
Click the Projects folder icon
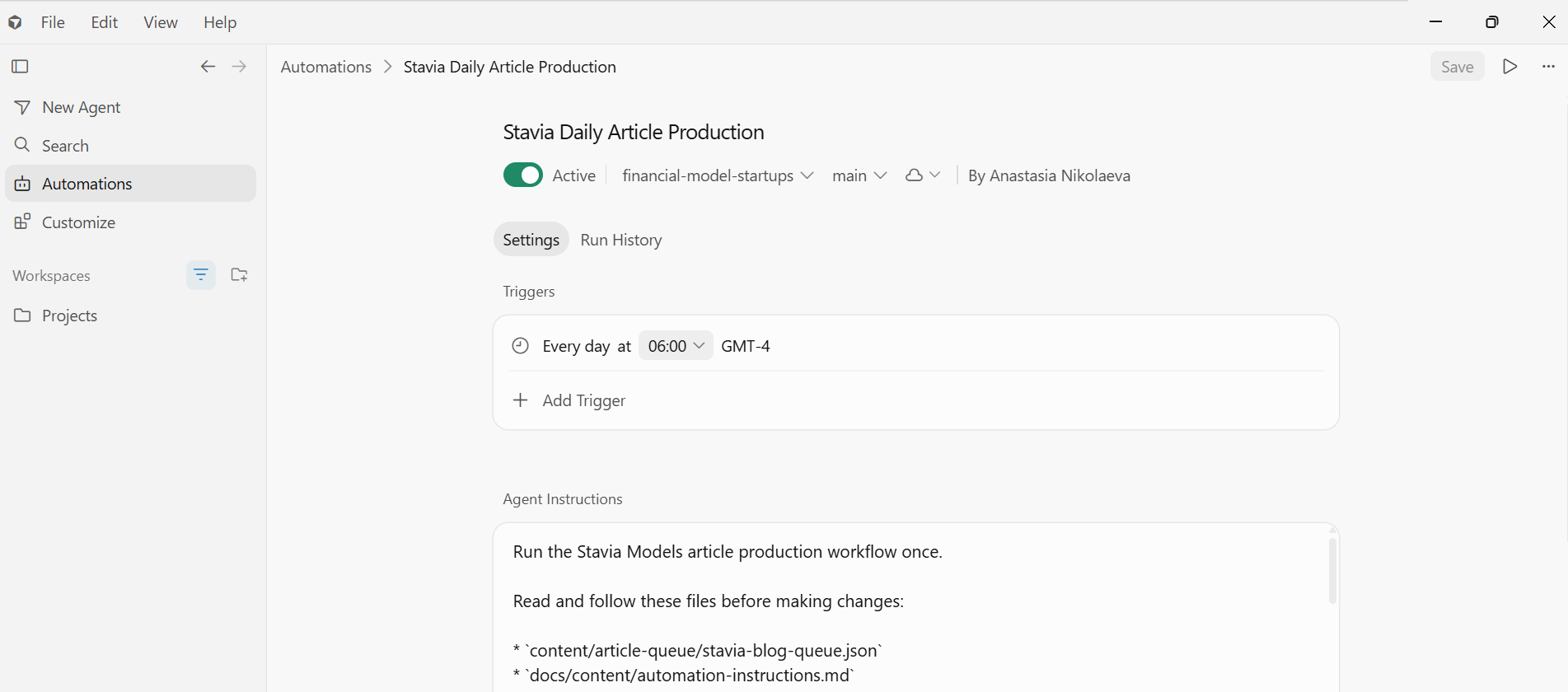pyautogui.click(x=22, y=315)
